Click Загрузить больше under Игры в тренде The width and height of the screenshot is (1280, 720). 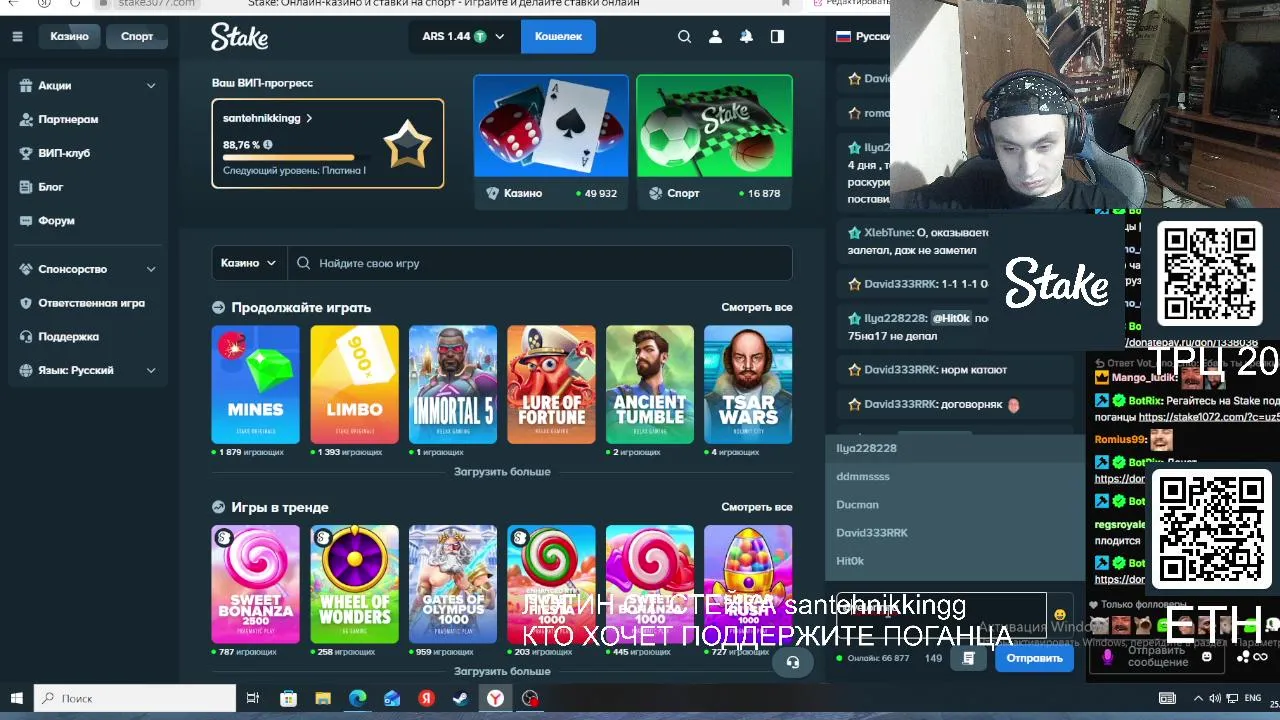tap(502, 671)
